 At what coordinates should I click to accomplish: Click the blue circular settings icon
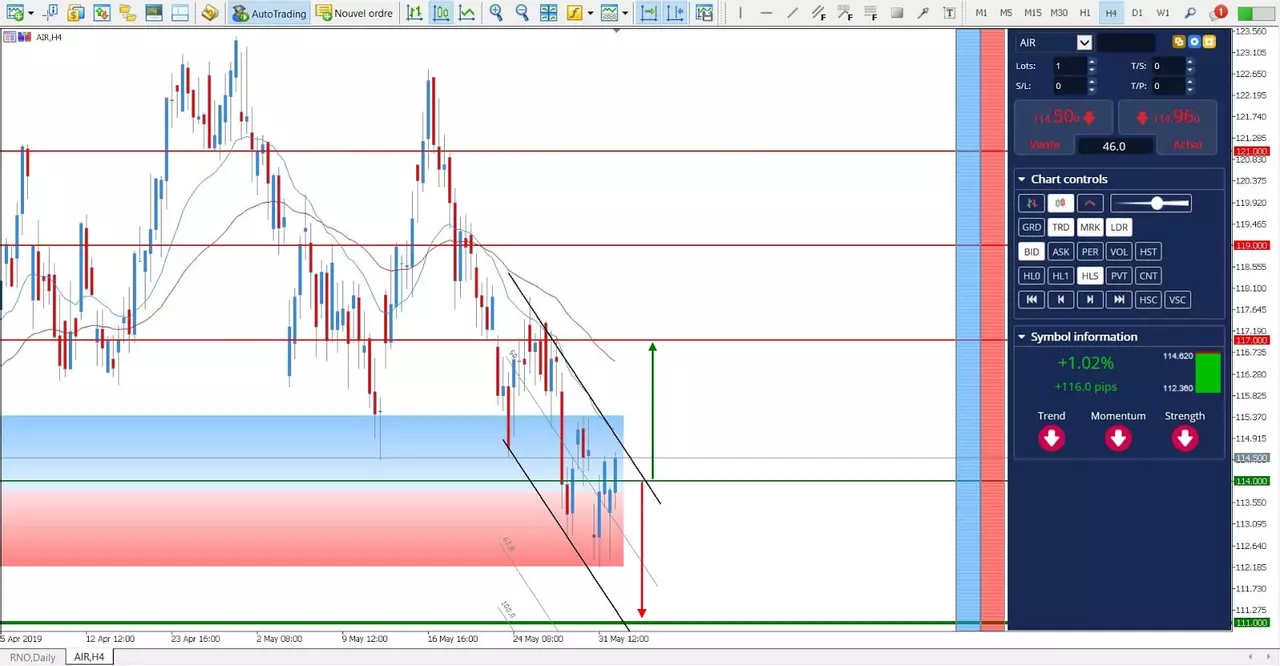click(1194, 42)
